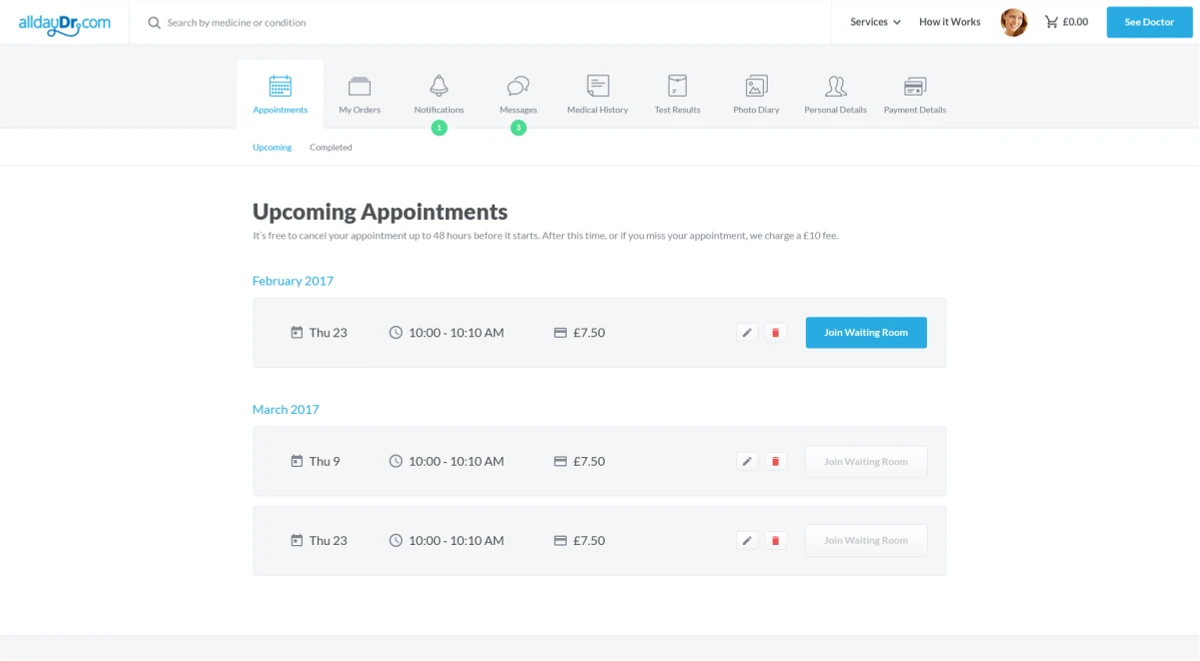Open the How it Works link

[949, 22]
